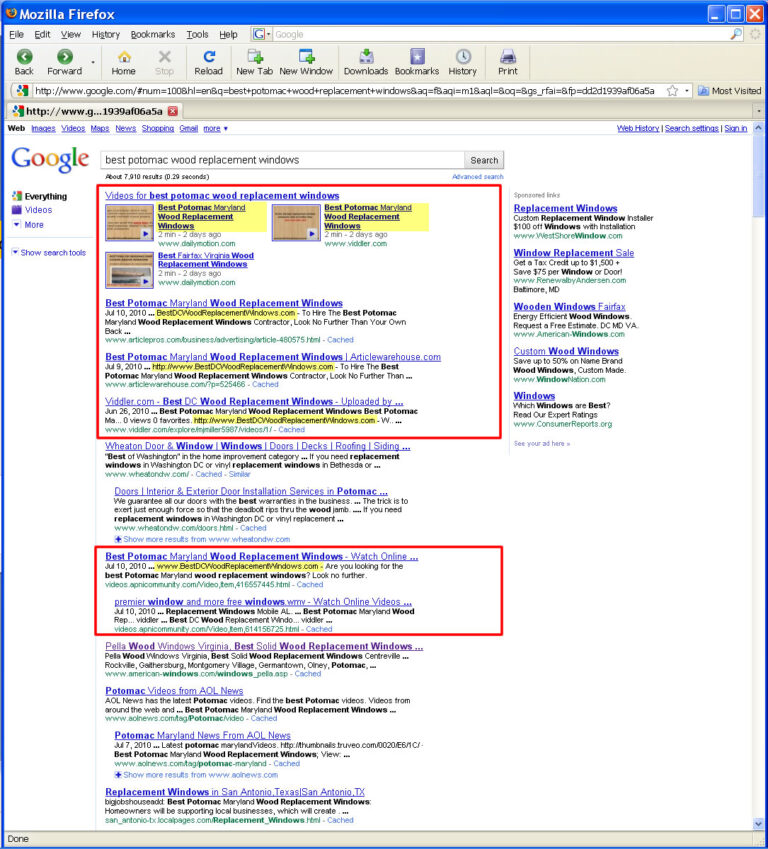Click the green Forward arrow icon
768x849 pixels.
[x=65, y=57]
